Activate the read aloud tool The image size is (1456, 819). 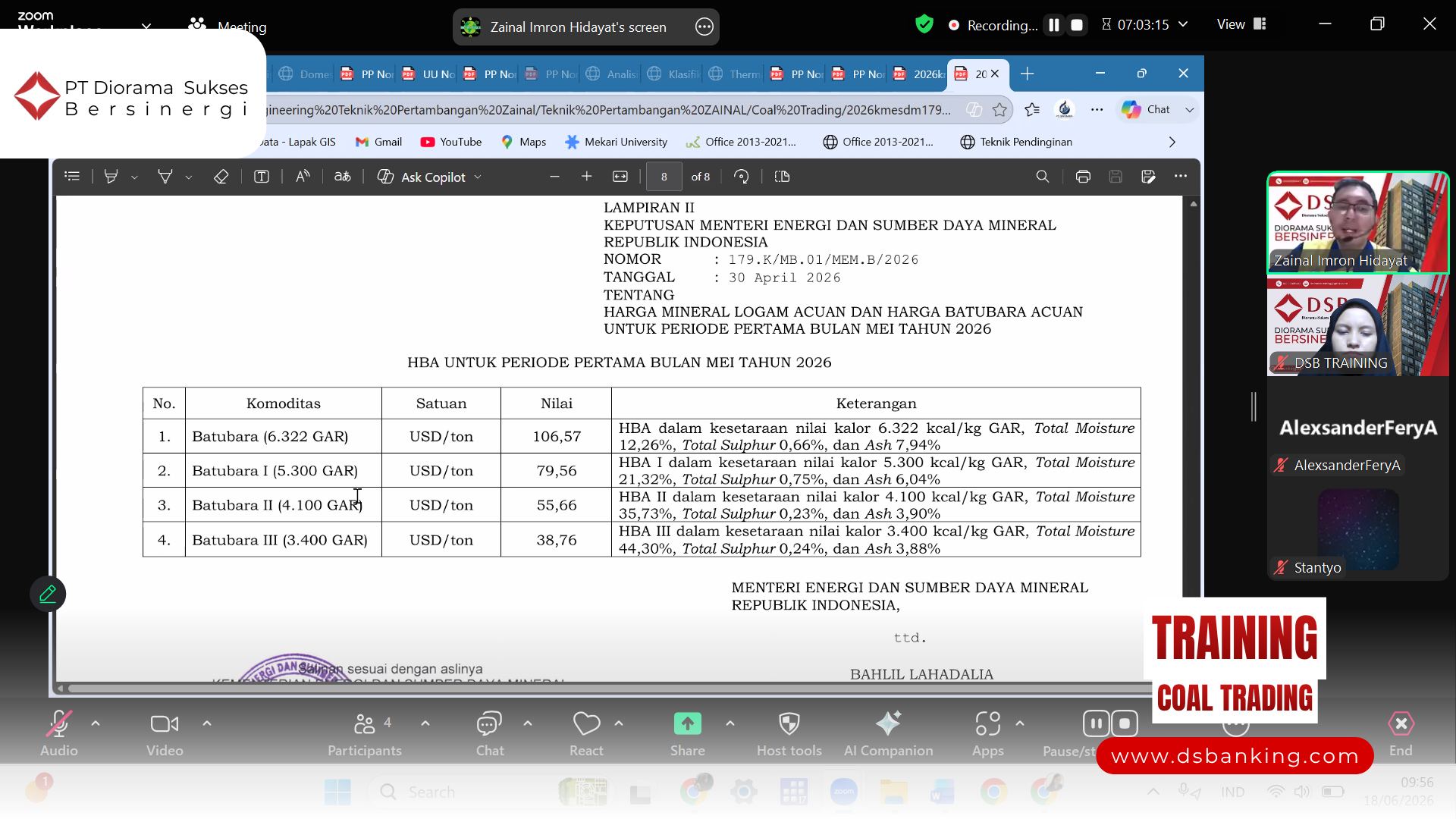point(303,177)
